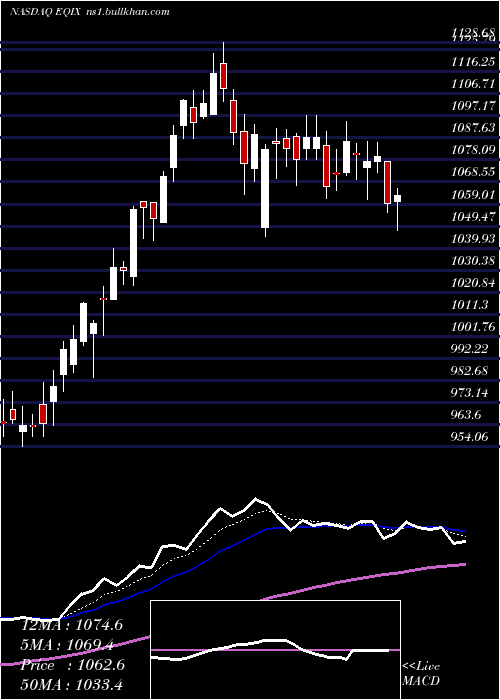Click the <<Live MACD label
Image resolution: width=500 pixels, height=700 pixels.
(x=421, y=673)
